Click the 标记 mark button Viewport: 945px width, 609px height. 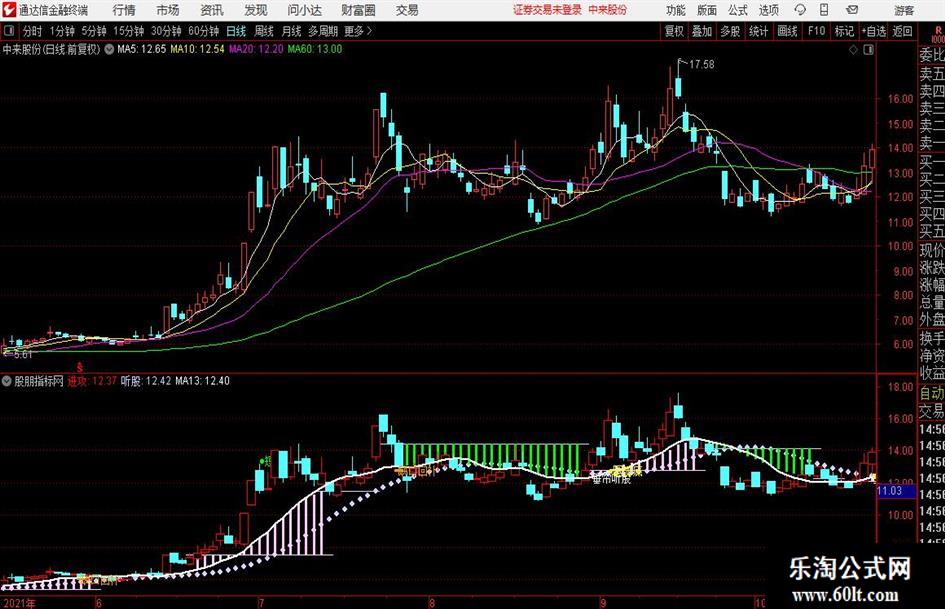844,31
